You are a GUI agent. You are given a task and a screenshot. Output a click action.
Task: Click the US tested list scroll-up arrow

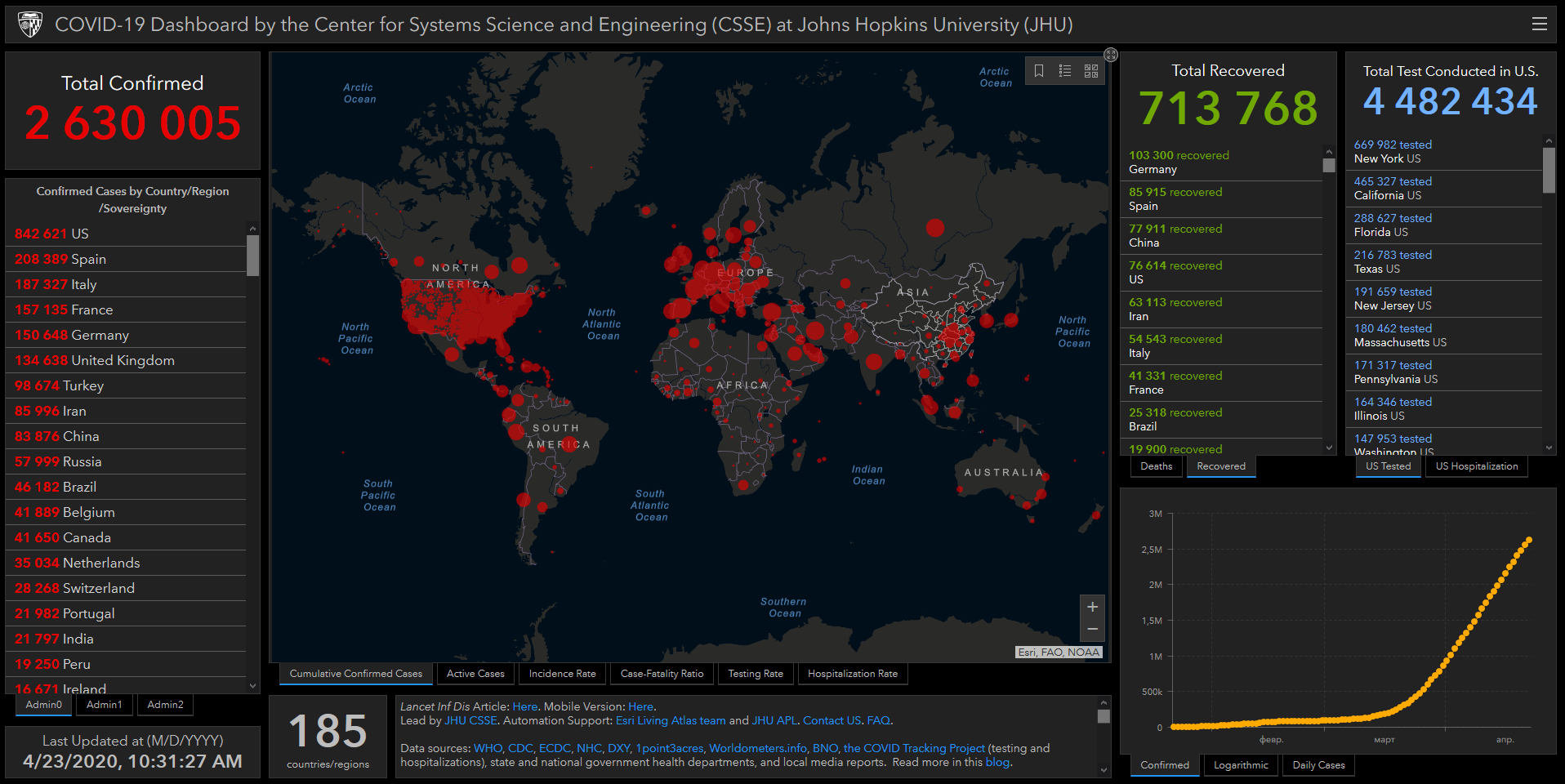pyautogui.click(x=1549, y=140)
